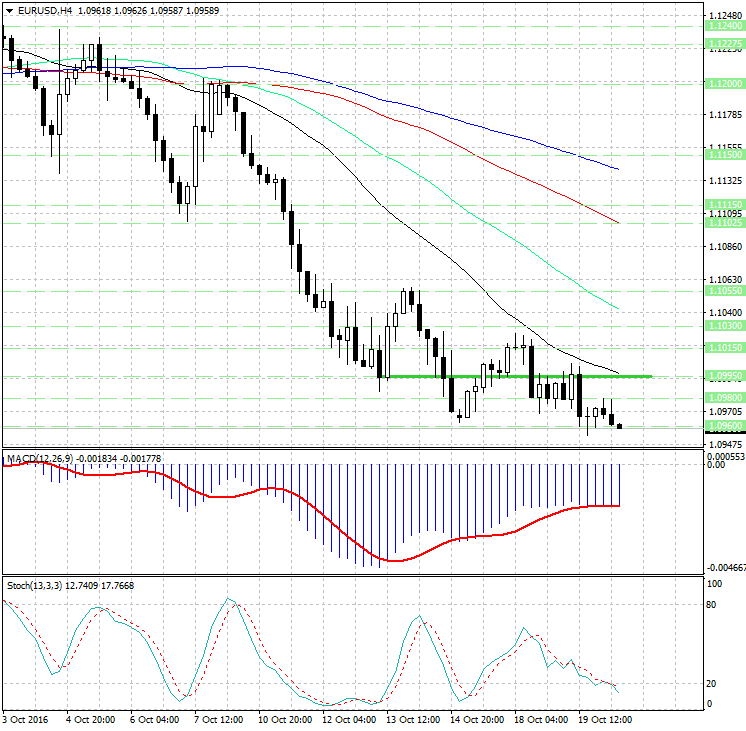The image size is (746, 731).
Task: Click the 3 Oct 2016 date label
Action: (27, 719)
